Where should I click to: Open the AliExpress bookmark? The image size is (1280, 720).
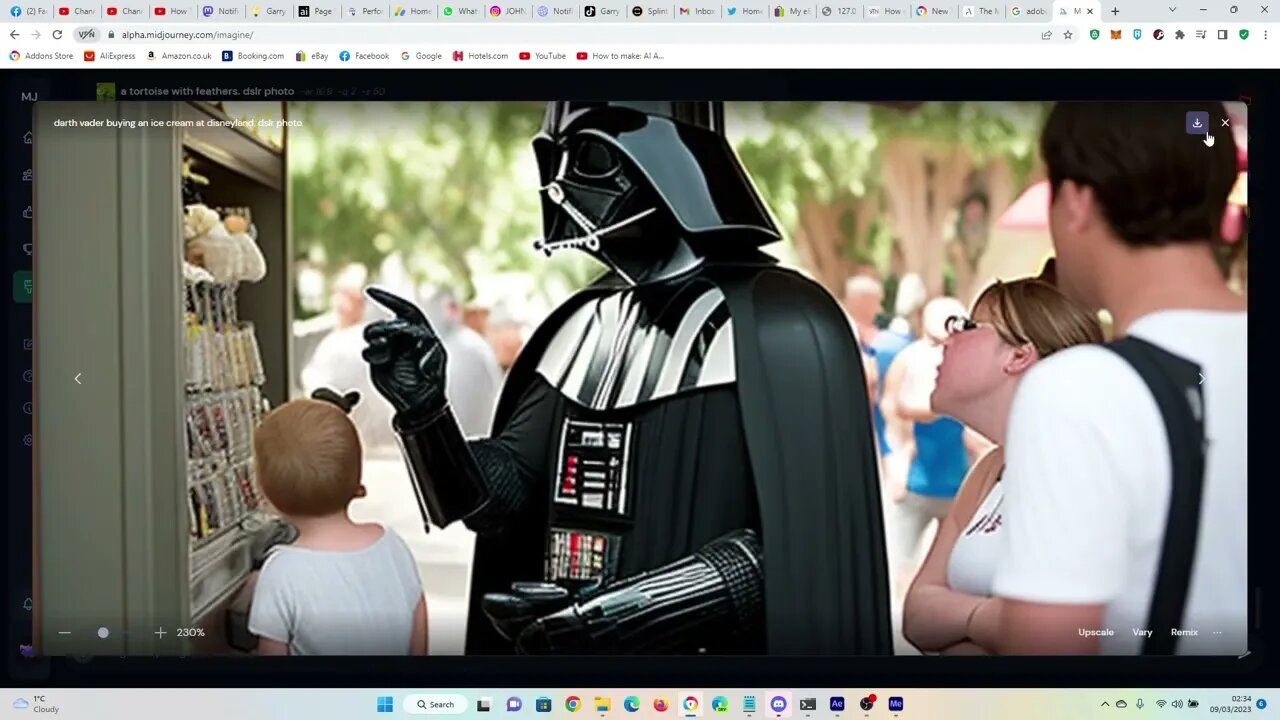coord(110,56)
